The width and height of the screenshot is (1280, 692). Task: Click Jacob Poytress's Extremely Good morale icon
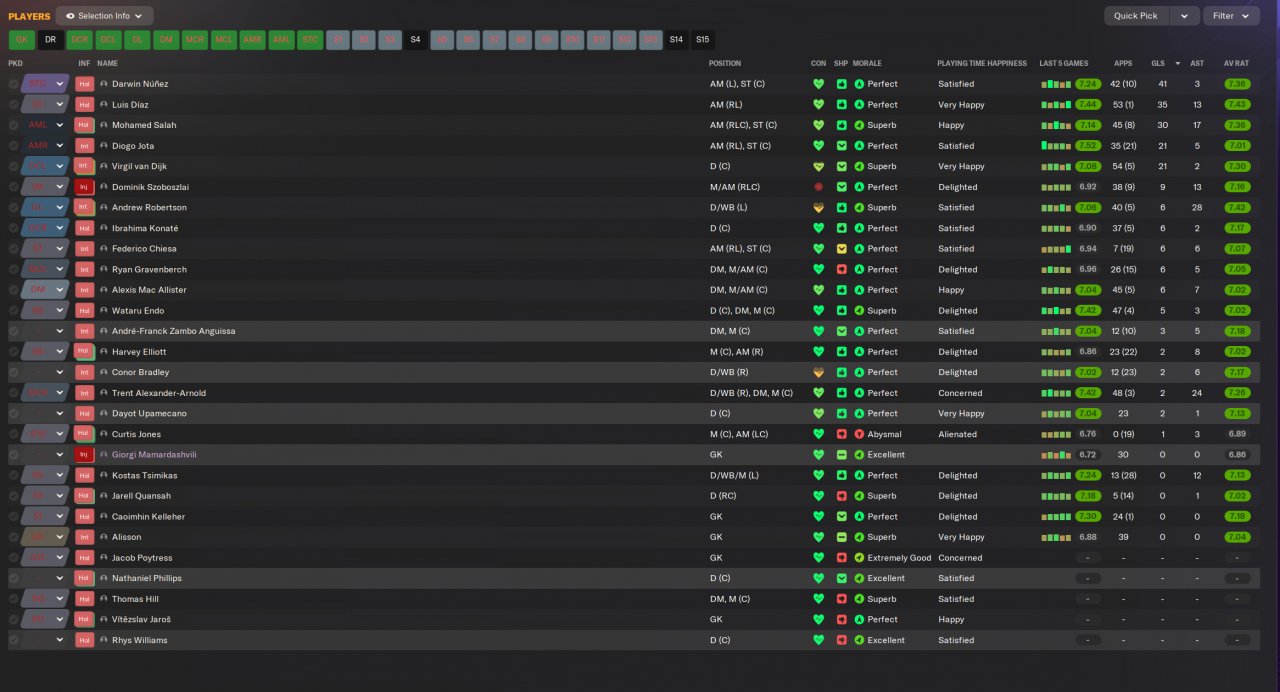859,558
